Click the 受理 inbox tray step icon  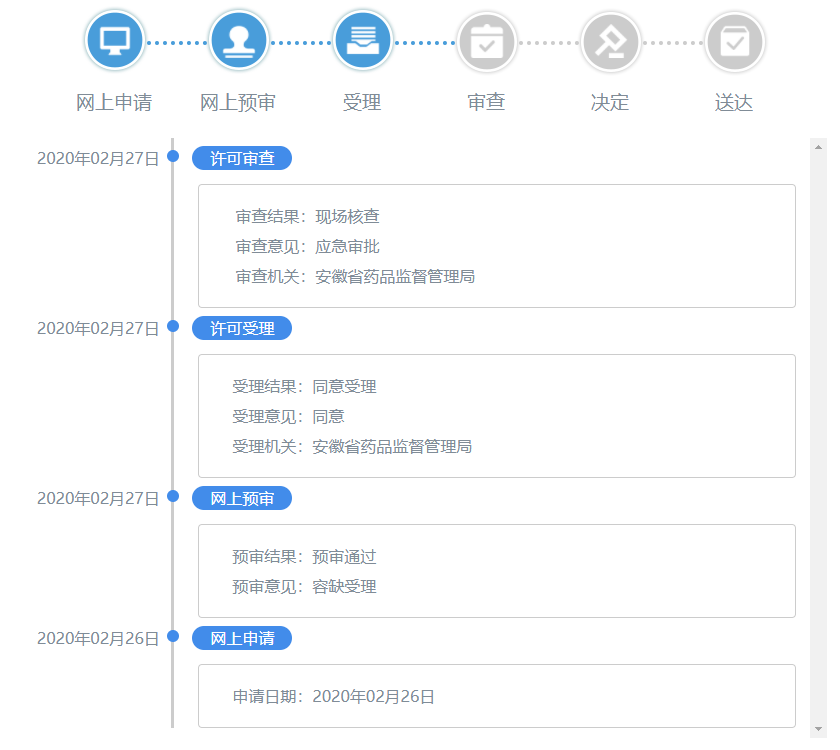362,41
